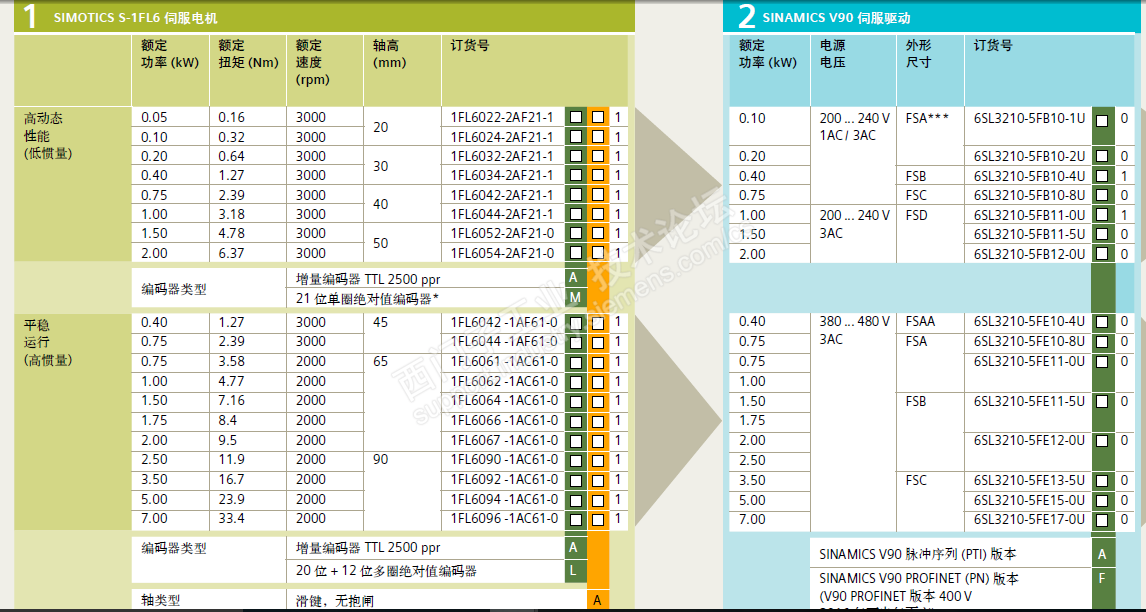Click drive order number 6SL3210-5FB10-8U
The image size is (1146, 612).
(x=1029, y=195)
